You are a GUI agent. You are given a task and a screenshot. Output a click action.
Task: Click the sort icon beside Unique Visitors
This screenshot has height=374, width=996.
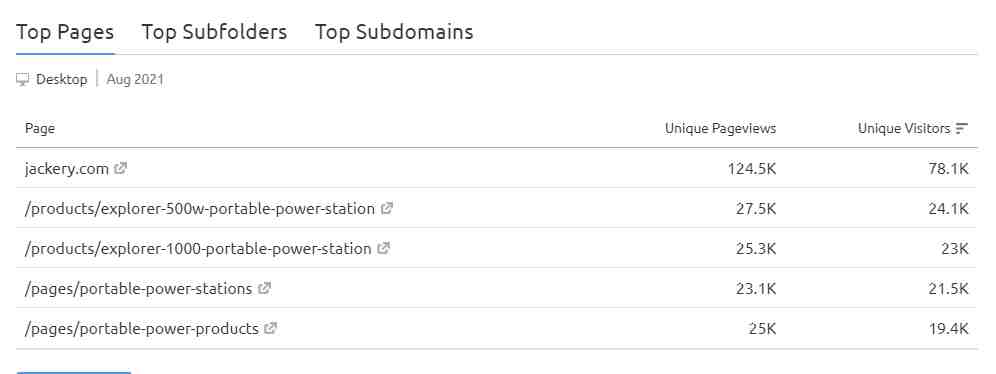(962, 128)
